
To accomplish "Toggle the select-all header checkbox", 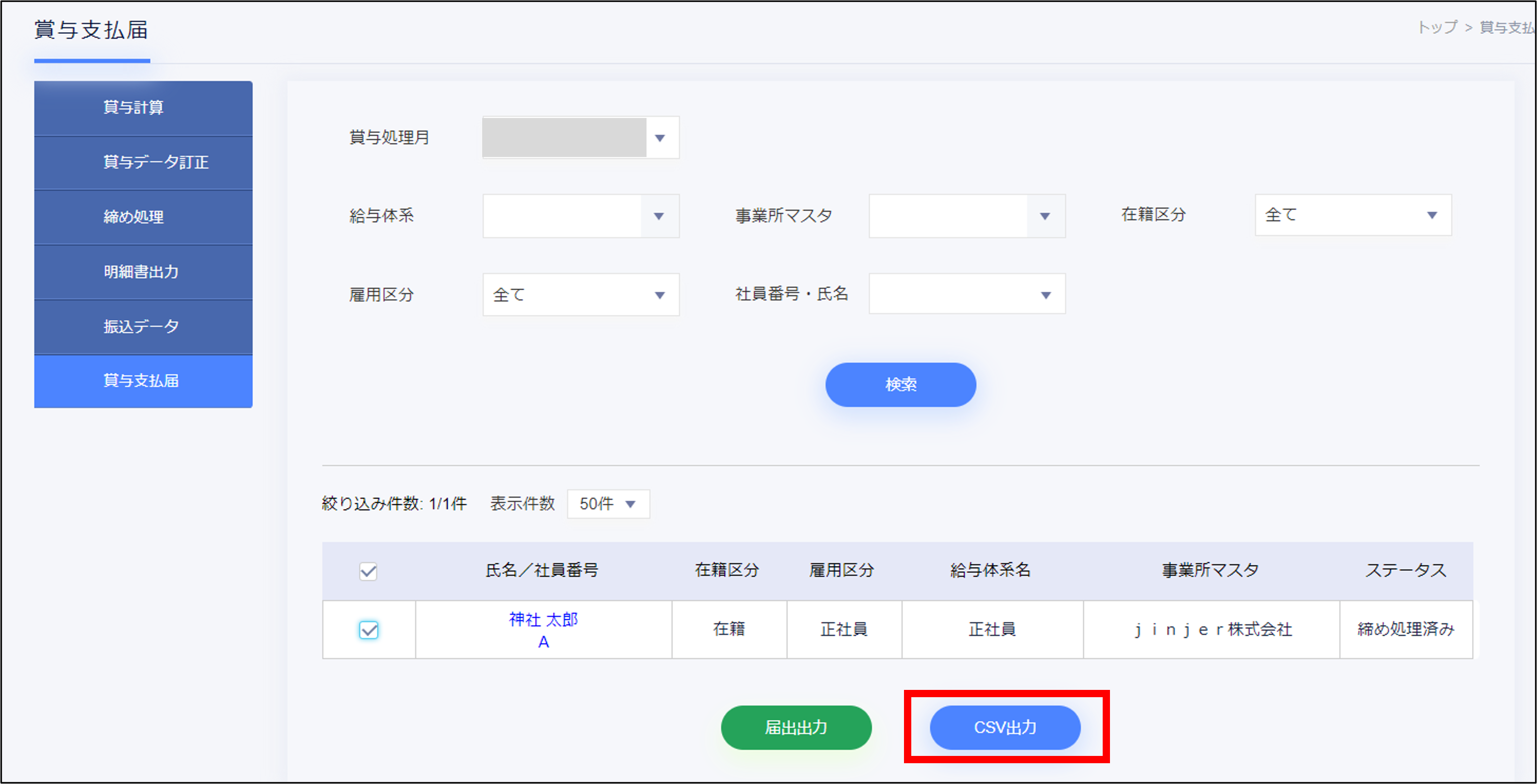I will click(x=368, y=571).
